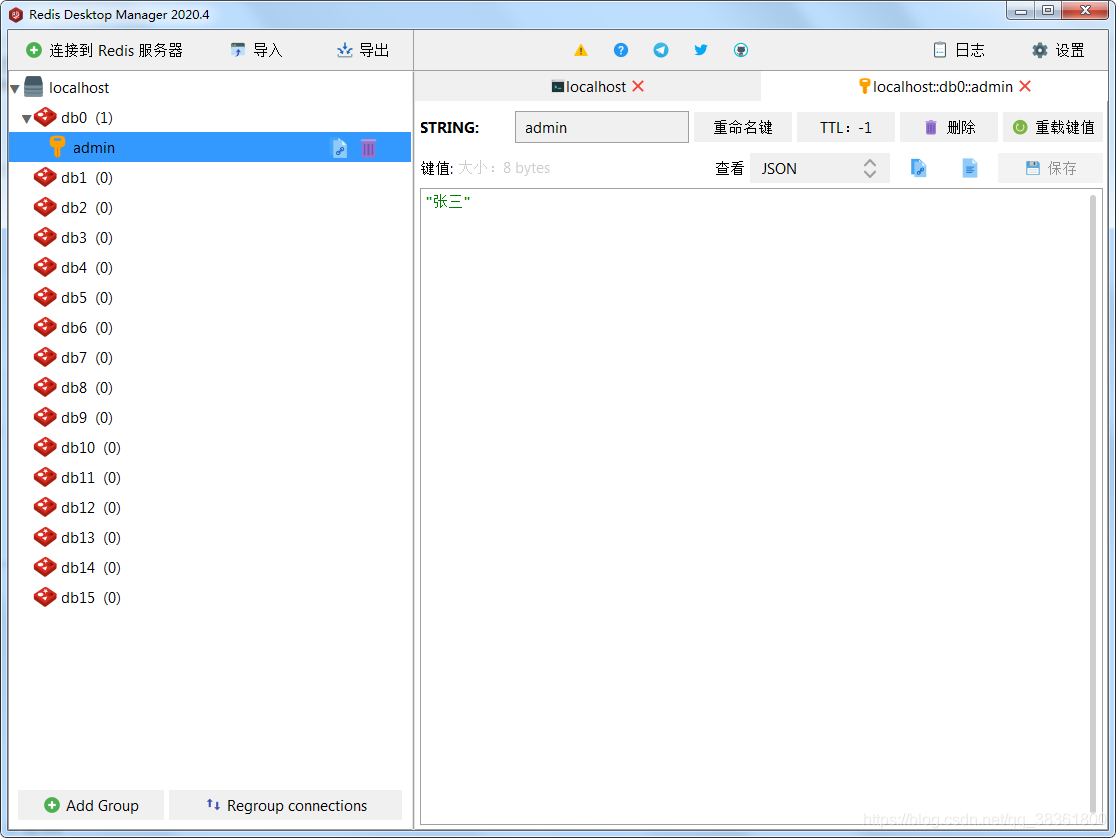Screen dimensions: 1116x838
Task: Open the JSON view format dropdown
Action: click(x=819, y=167)
